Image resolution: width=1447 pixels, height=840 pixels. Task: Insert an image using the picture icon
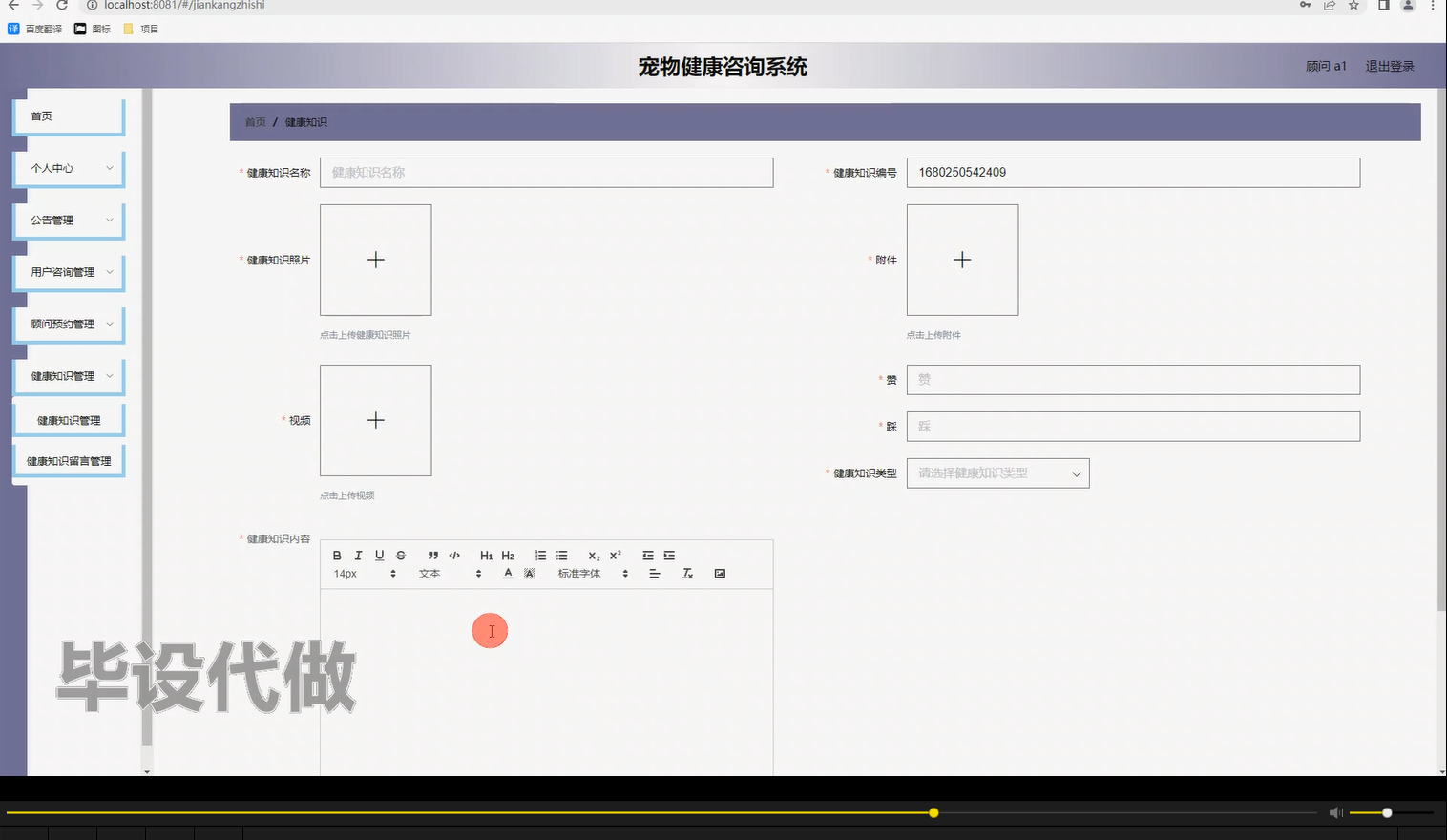click(x=719, y=573)
